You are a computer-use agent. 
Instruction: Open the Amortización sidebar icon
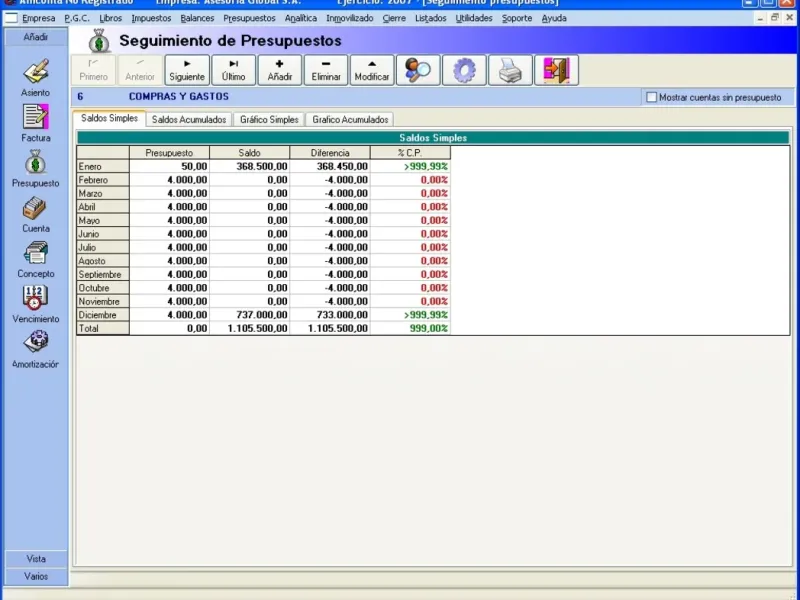point(36,342)
